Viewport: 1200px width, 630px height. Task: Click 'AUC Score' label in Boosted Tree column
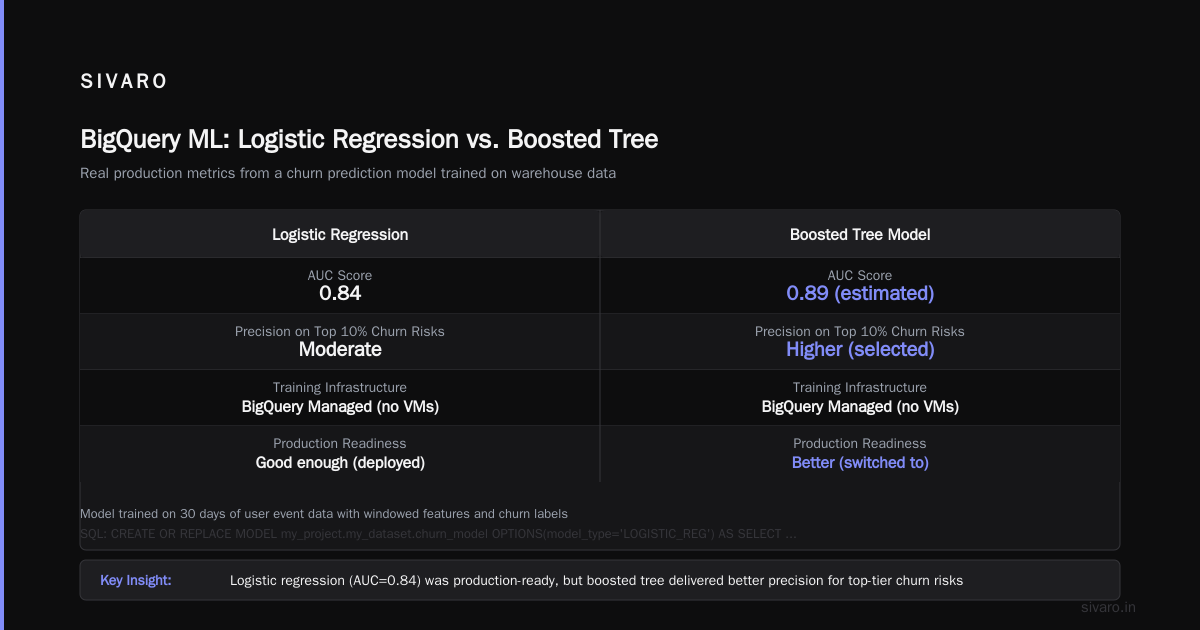(x=860, y=275)
